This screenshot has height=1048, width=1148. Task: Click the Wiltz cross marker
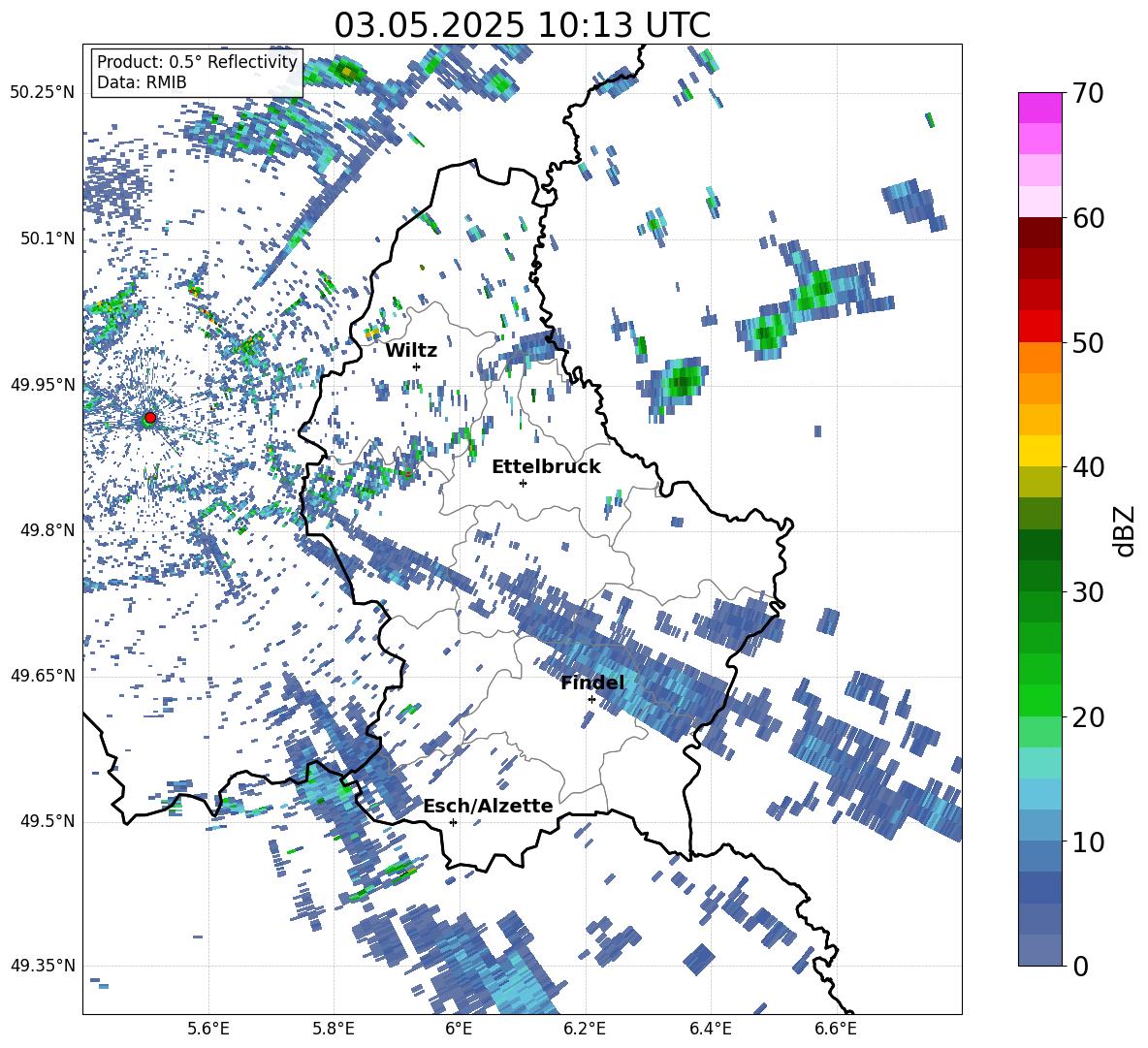[x=417, y=366]
